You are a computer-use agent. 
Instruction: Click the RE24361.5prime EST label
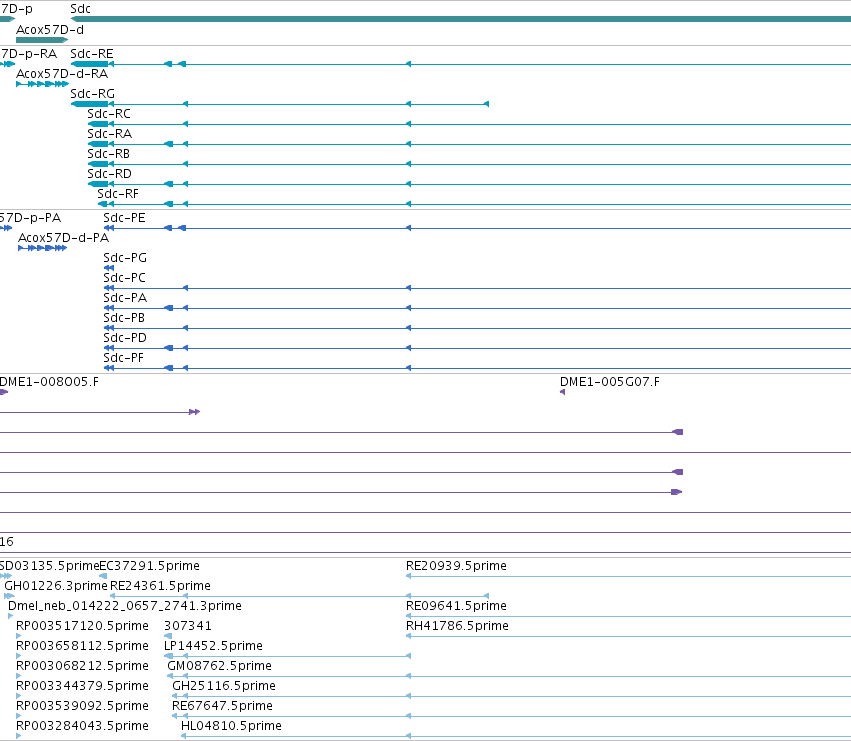point(160,586)
